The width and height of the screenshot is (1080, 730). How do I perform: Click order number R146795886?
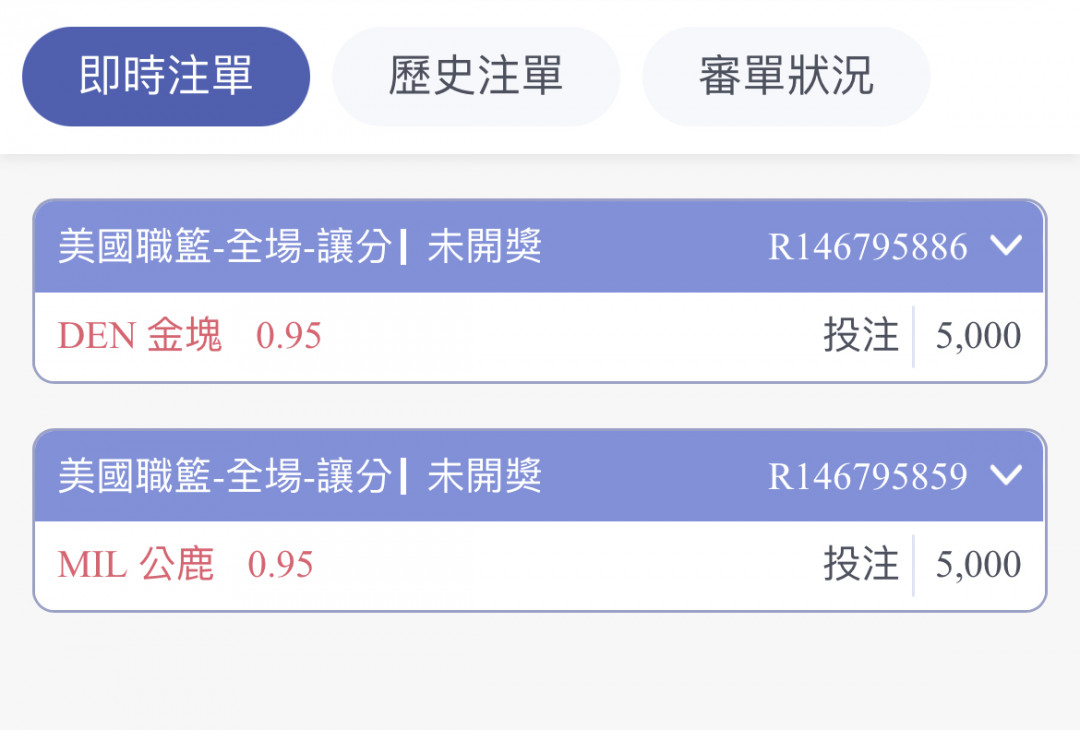868,247
